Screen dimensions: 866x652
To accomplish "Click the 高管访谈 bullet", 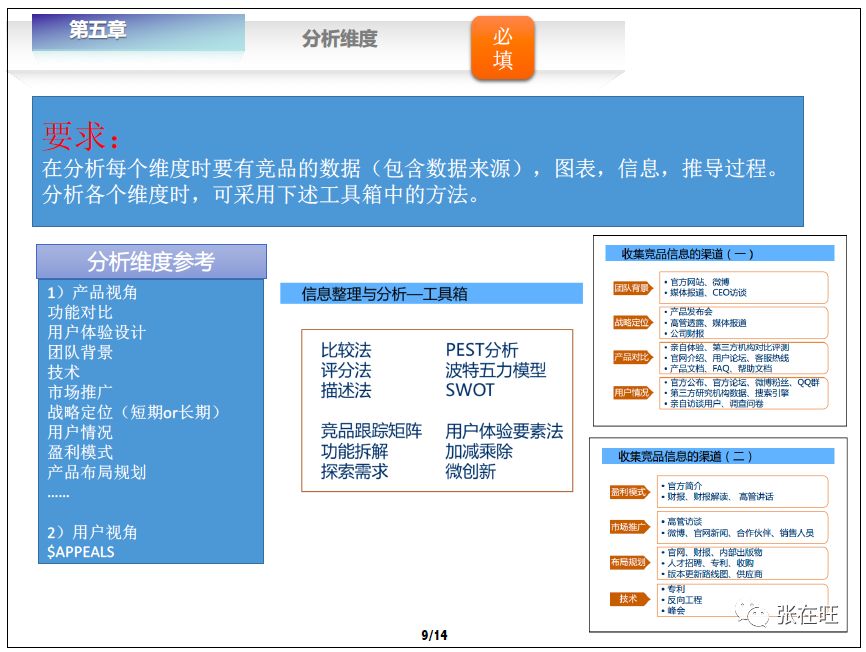I will [682, 521].
